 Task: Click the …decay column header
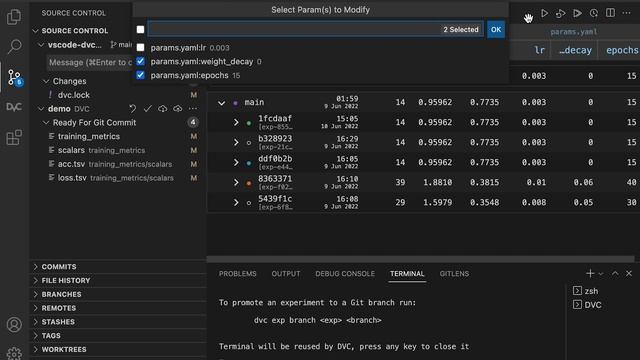tap(575, 50)
